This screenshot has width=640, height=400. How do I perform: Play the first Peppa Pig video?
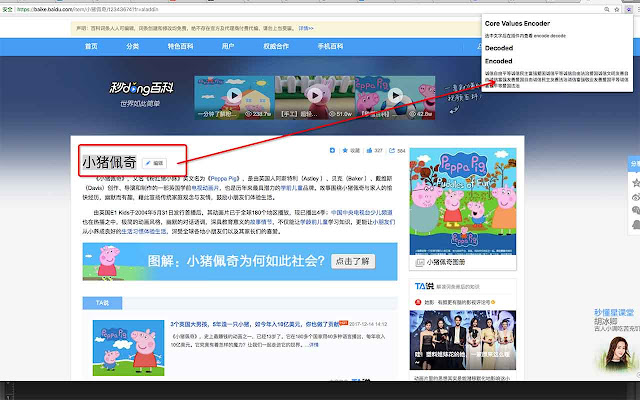(x=234, y=96)
